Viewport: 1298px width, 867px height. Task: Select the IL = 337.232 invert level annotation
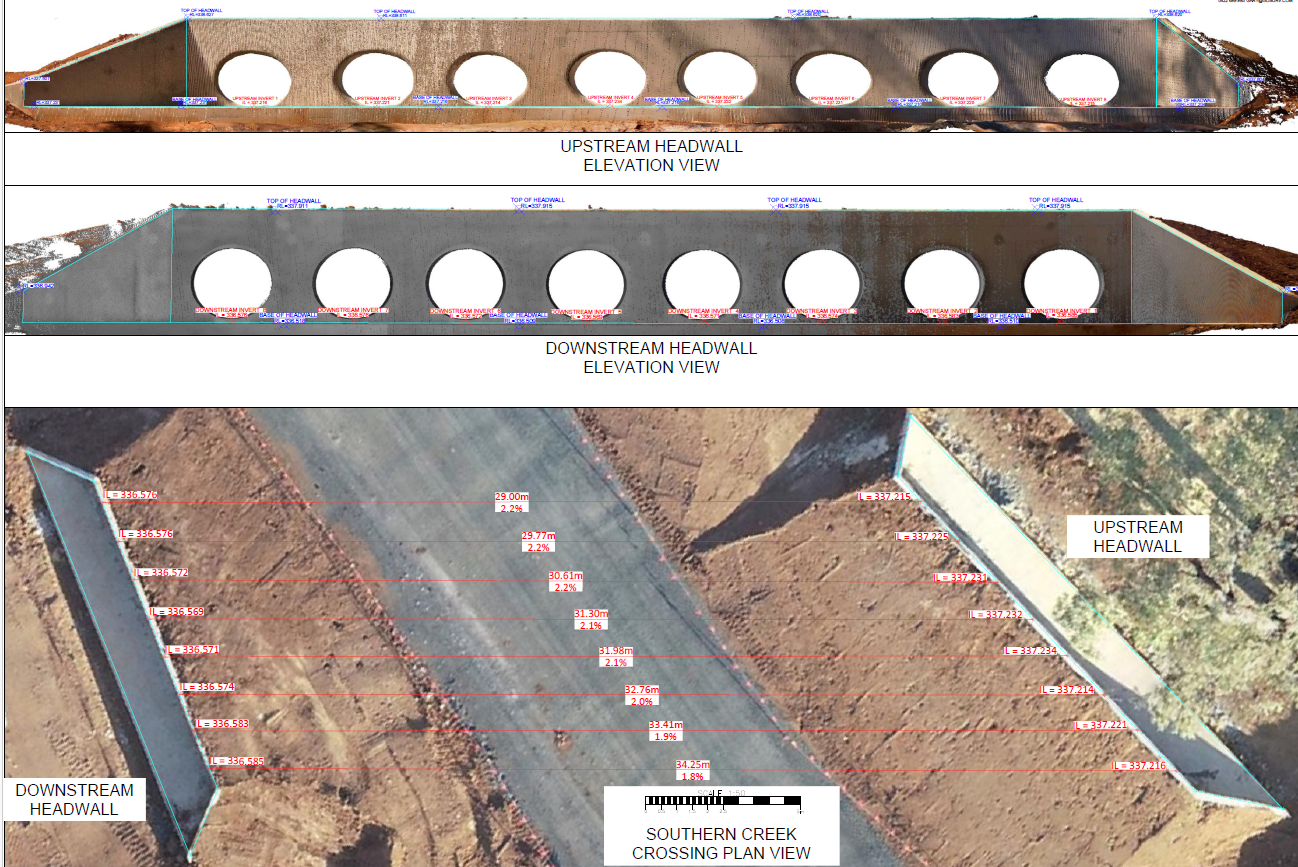click(996, 614)
